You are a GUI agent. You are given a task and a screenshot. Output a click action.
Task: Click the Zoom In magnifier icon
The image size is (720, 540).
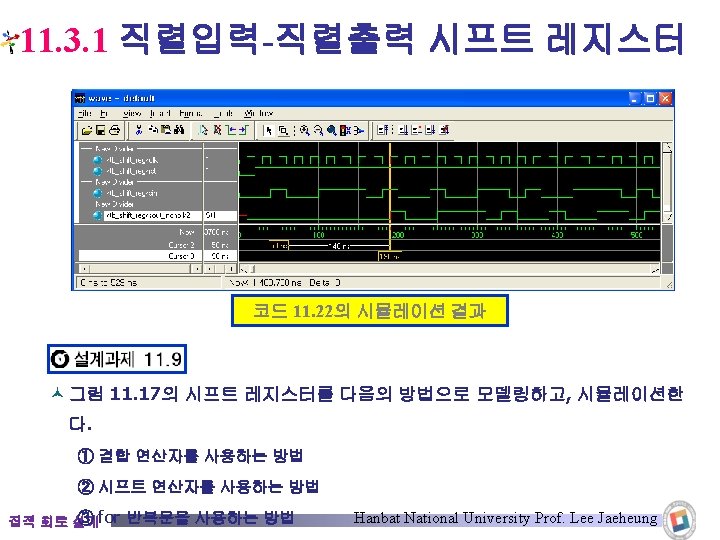(304, 130)
